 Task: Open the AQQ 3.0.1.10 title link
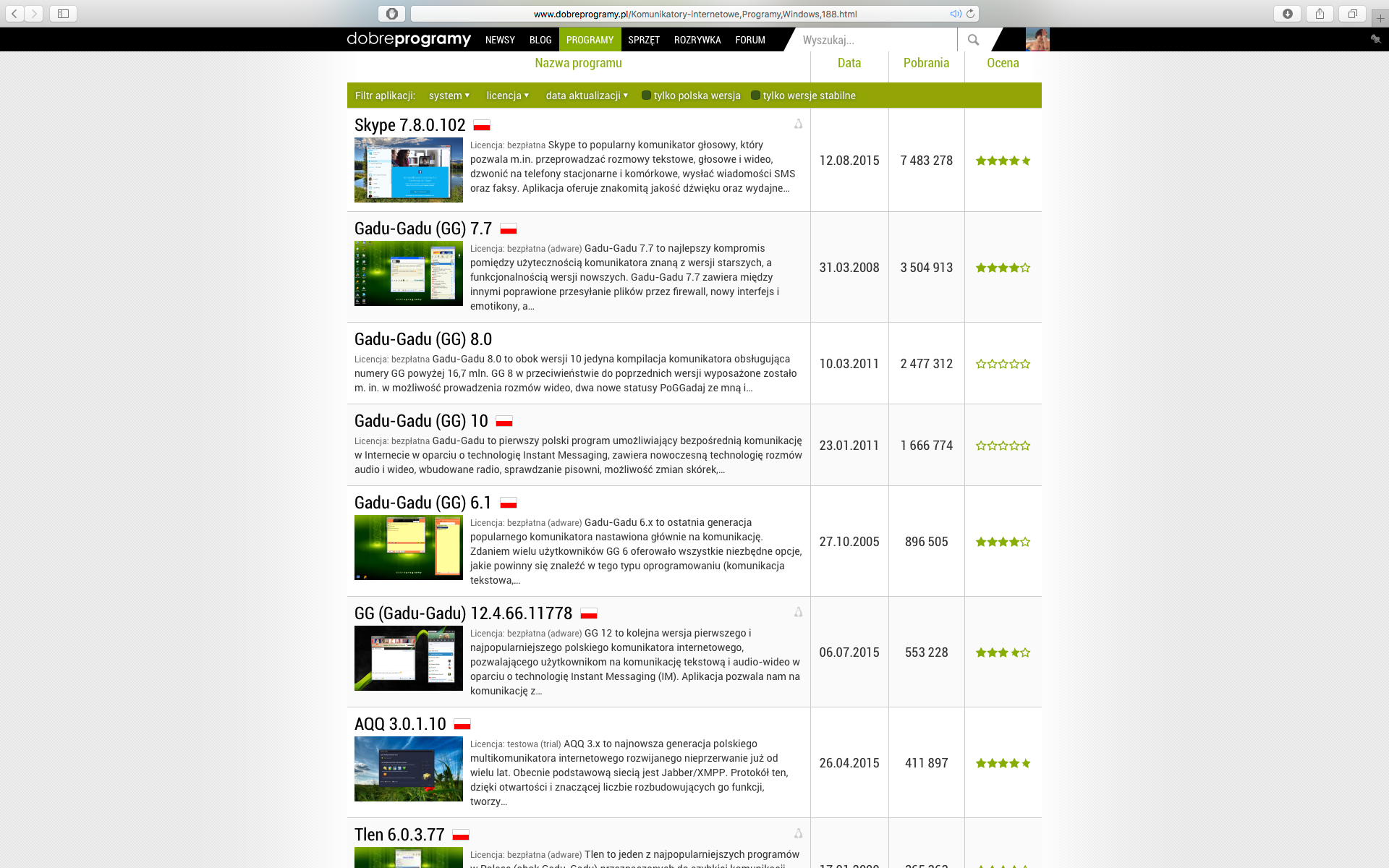coord(400,724)
